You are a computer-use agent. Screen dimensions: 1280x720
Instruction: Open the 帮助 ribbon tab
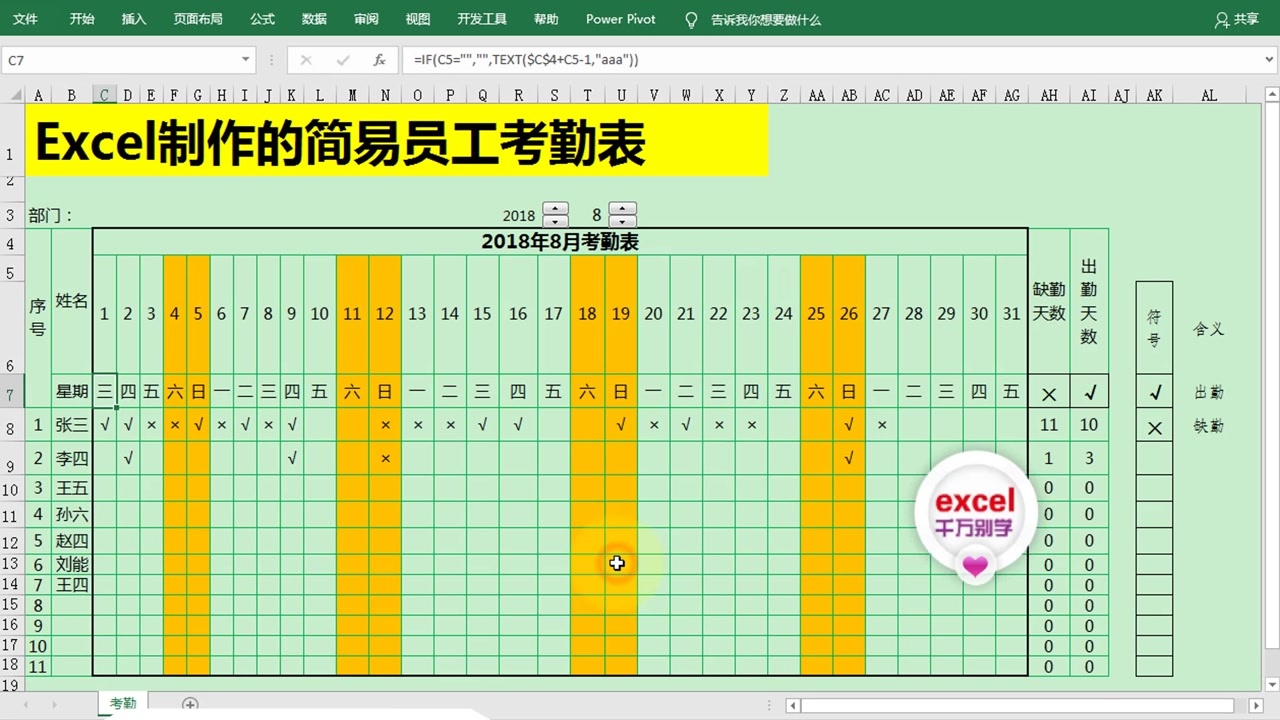click(546, 19)
